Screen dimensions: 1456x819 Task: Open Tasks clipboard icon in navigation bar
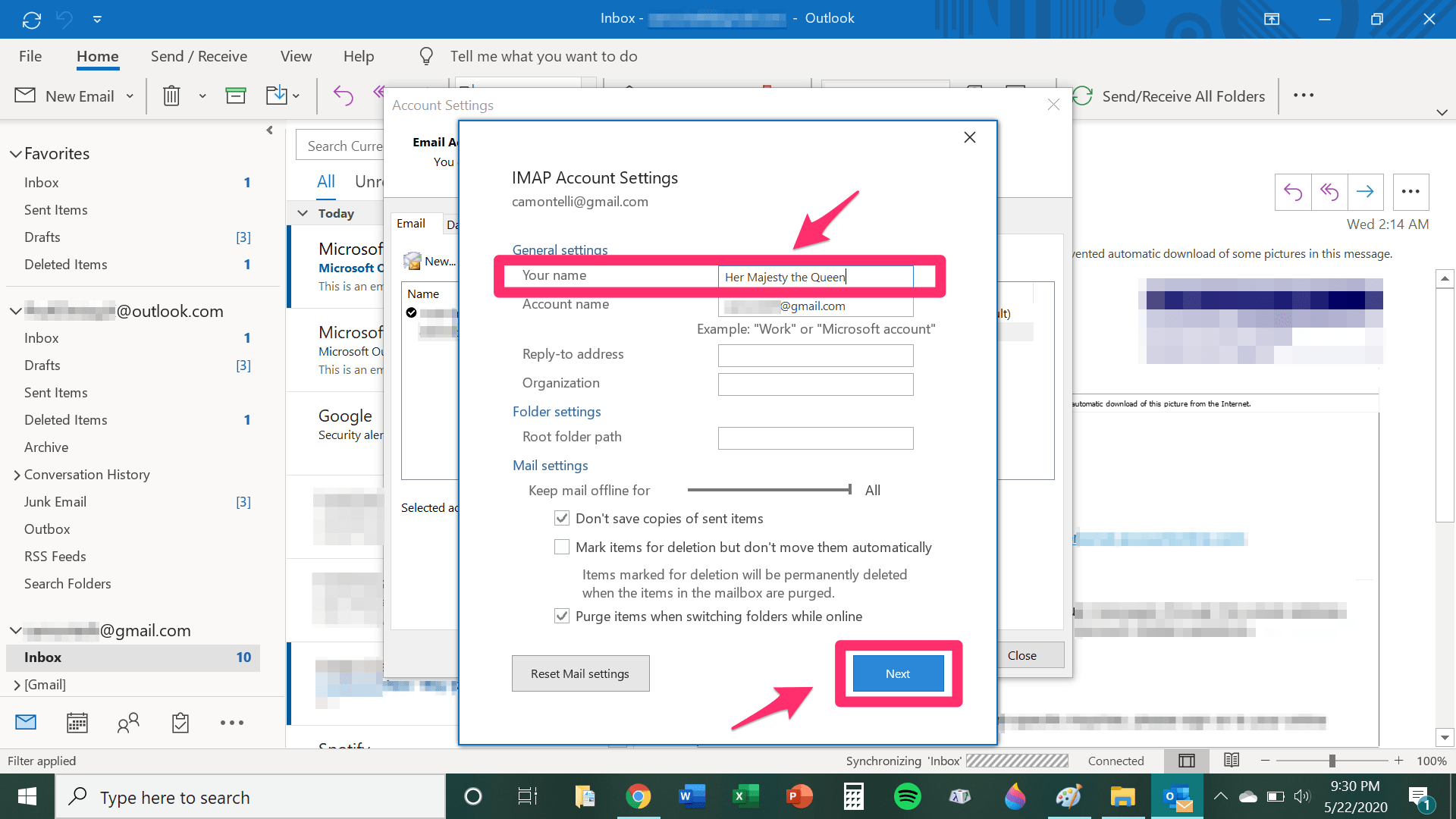click(180, 723)
